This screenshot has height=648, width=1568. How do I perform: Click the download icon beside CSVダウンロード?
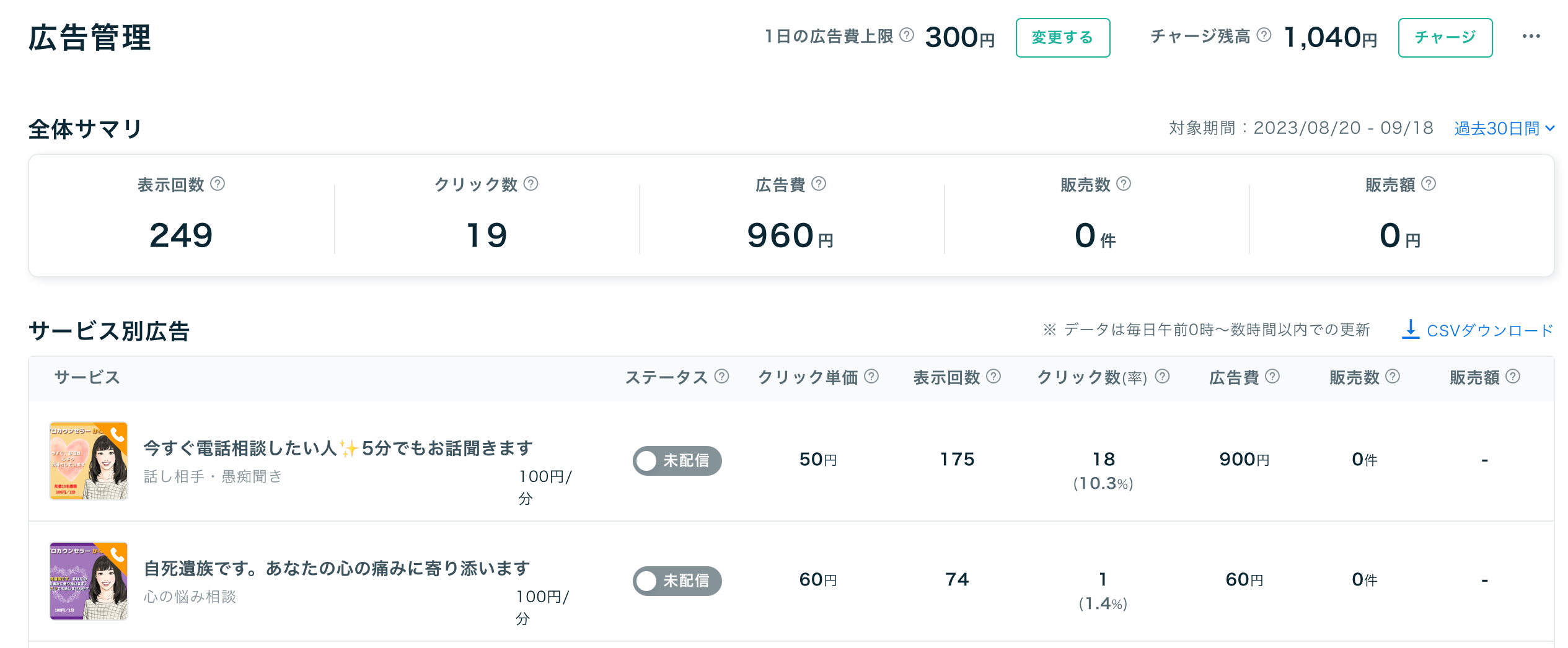pyautogui.click(x=1411, y=330)
